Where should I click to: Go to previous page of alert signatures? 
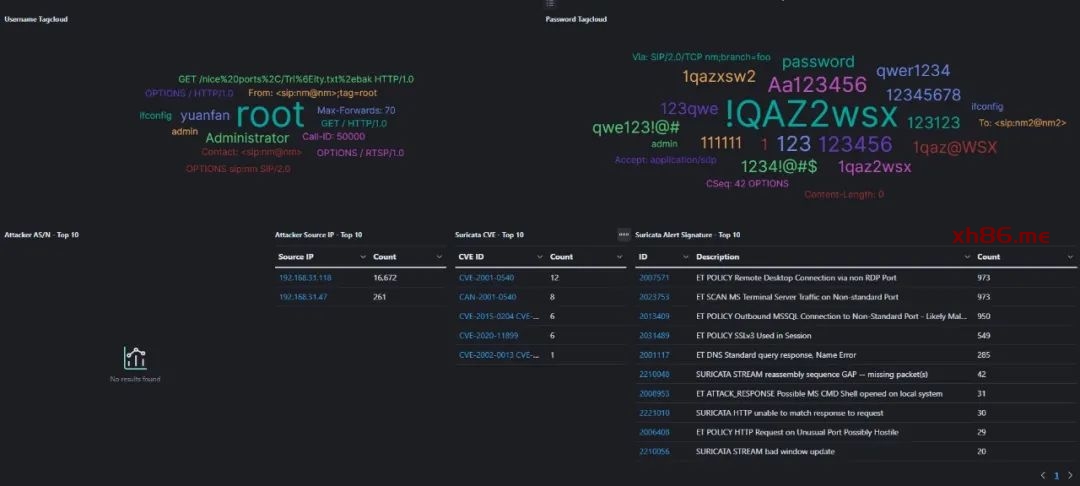(x=1044, y=476)
